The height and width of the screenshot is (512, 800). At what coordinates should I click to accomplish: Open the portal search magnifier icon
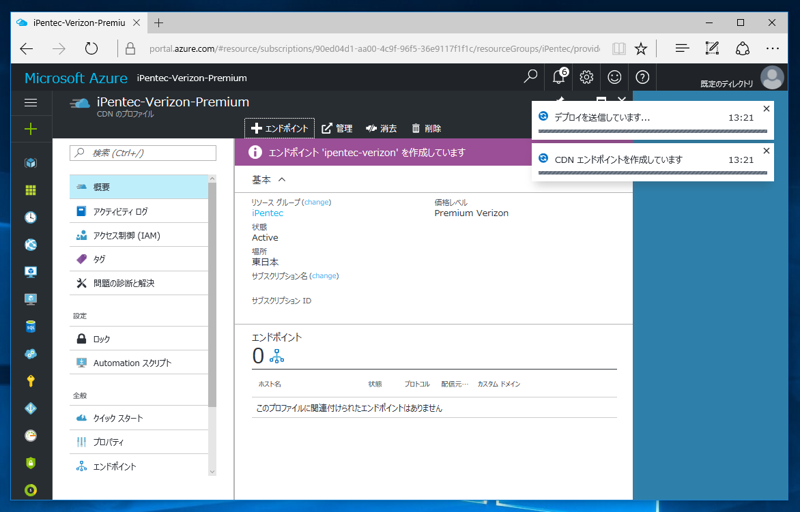click(x=531, y=77)
